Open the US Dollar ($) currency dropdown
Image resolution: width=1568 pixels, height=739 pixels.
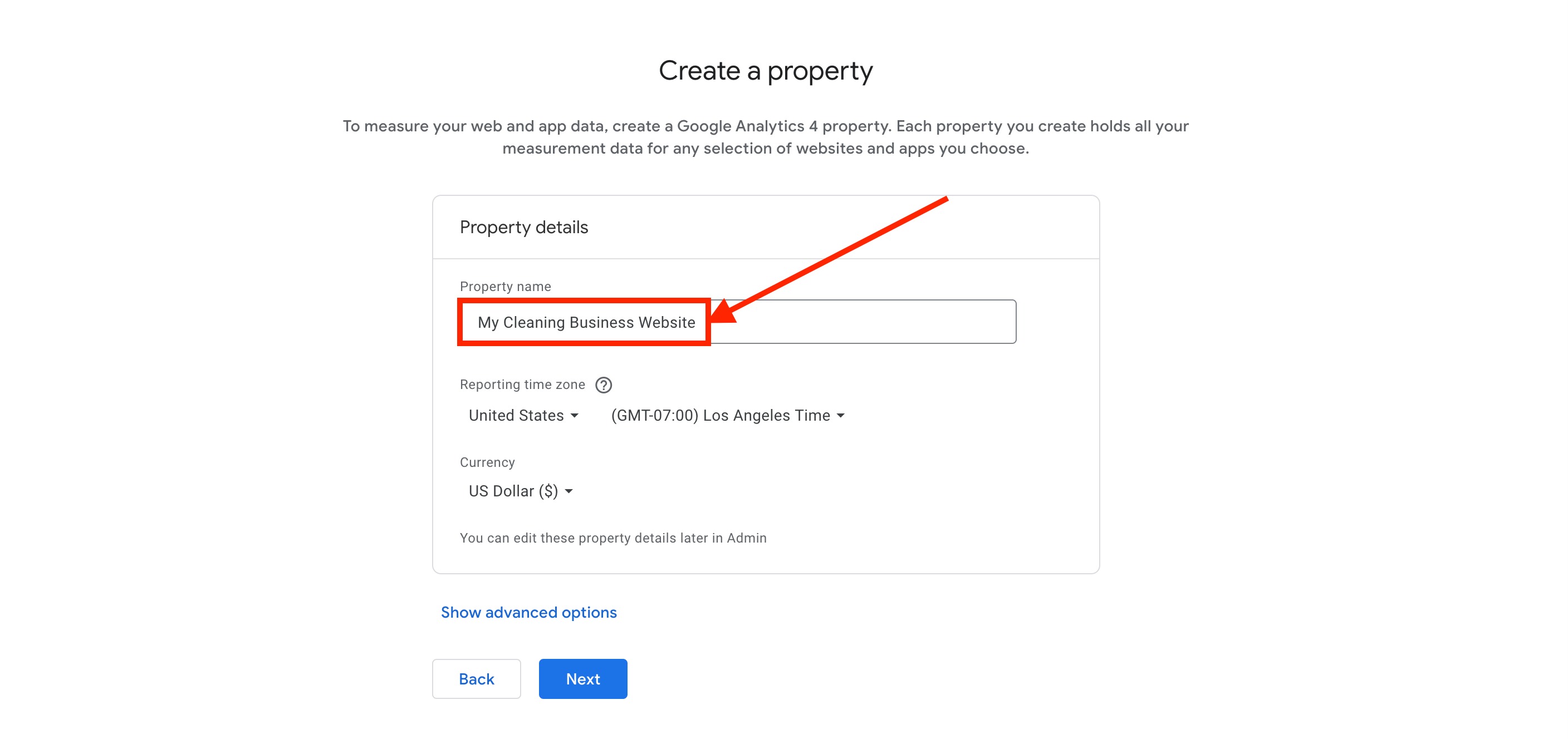point(521,491)
